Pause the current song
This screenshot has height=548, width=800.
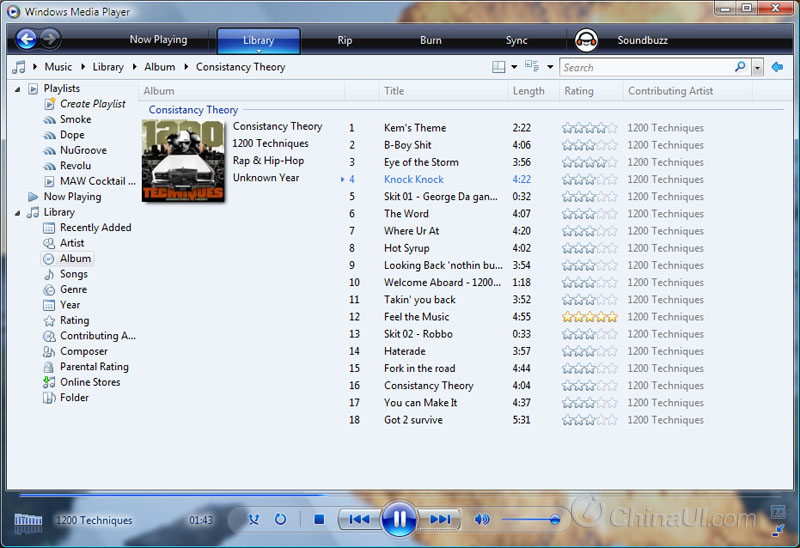coord(399,519)
